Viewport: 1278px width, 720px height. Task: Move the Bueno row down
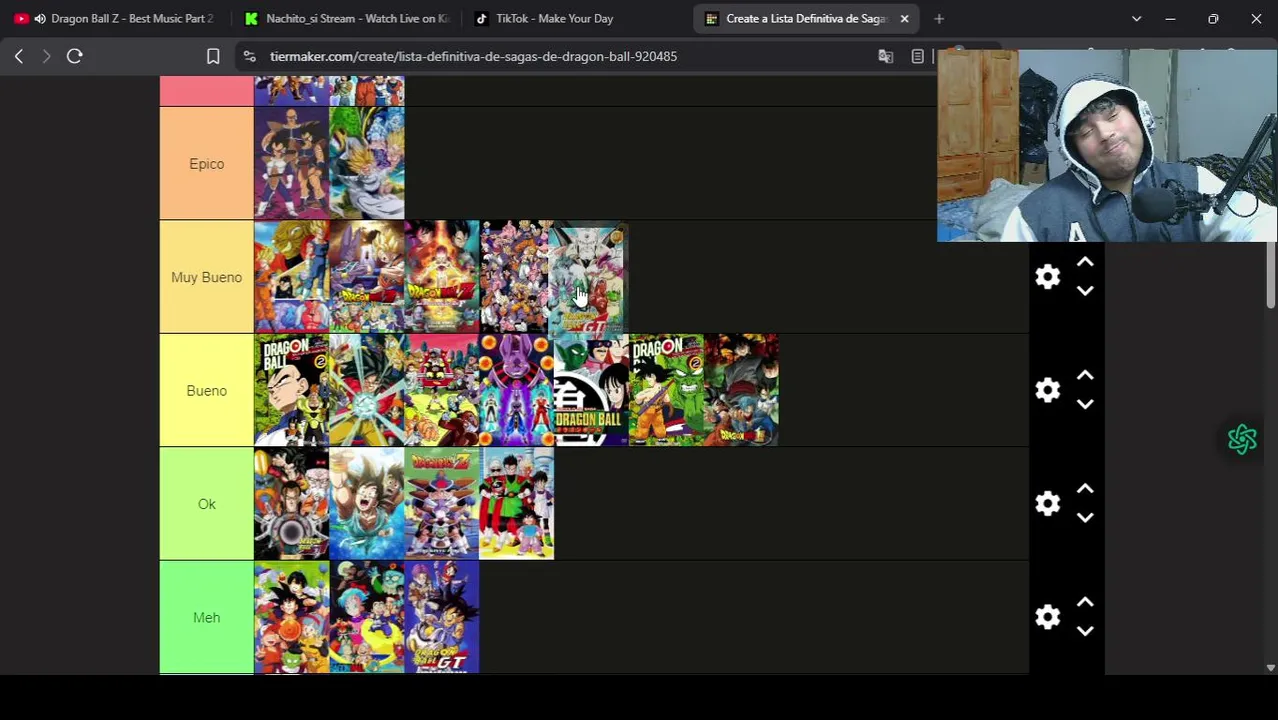point(1085,404)
